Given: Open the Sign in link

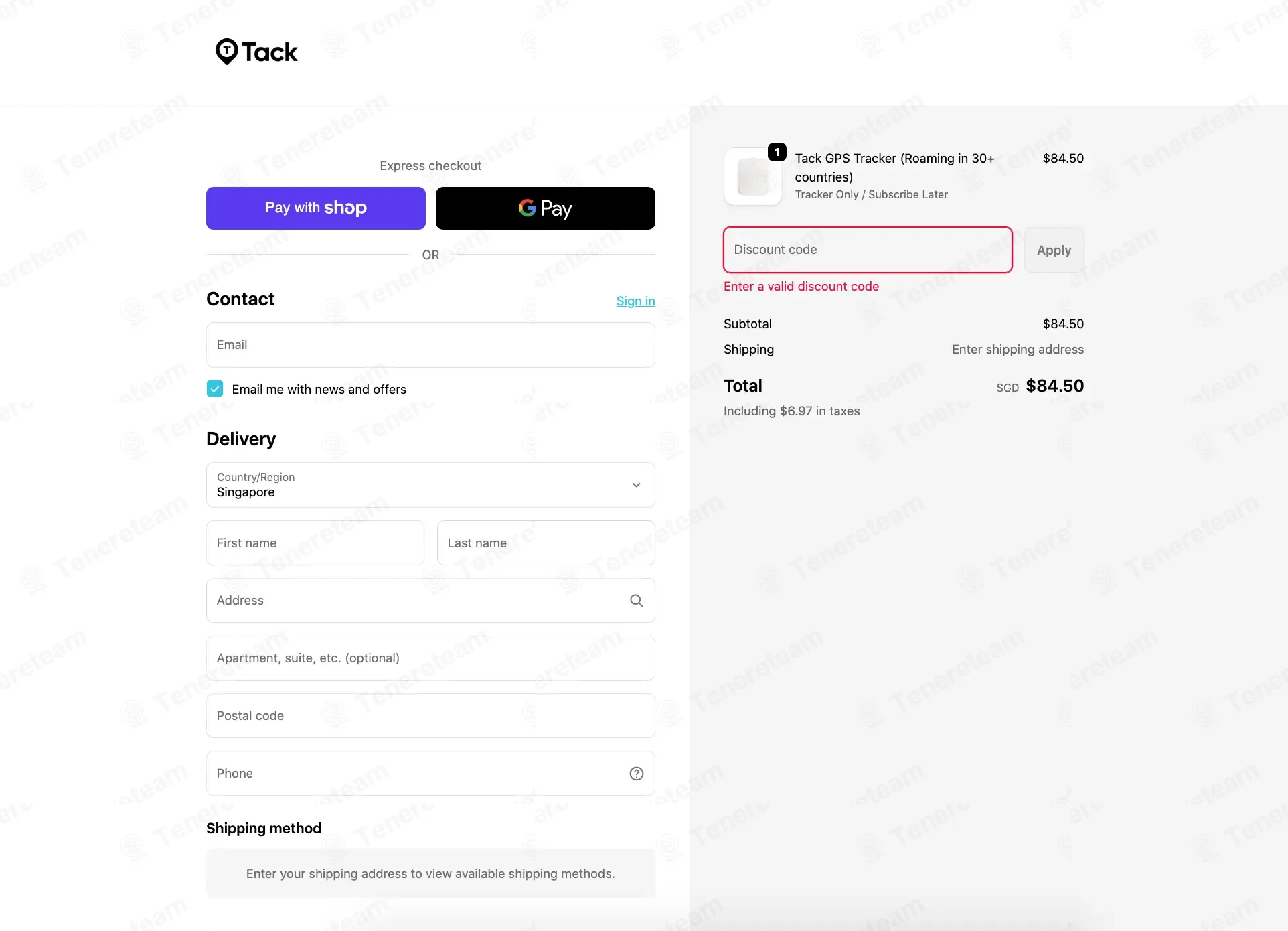Looking at the screenshot, I should tap(635, 301).
